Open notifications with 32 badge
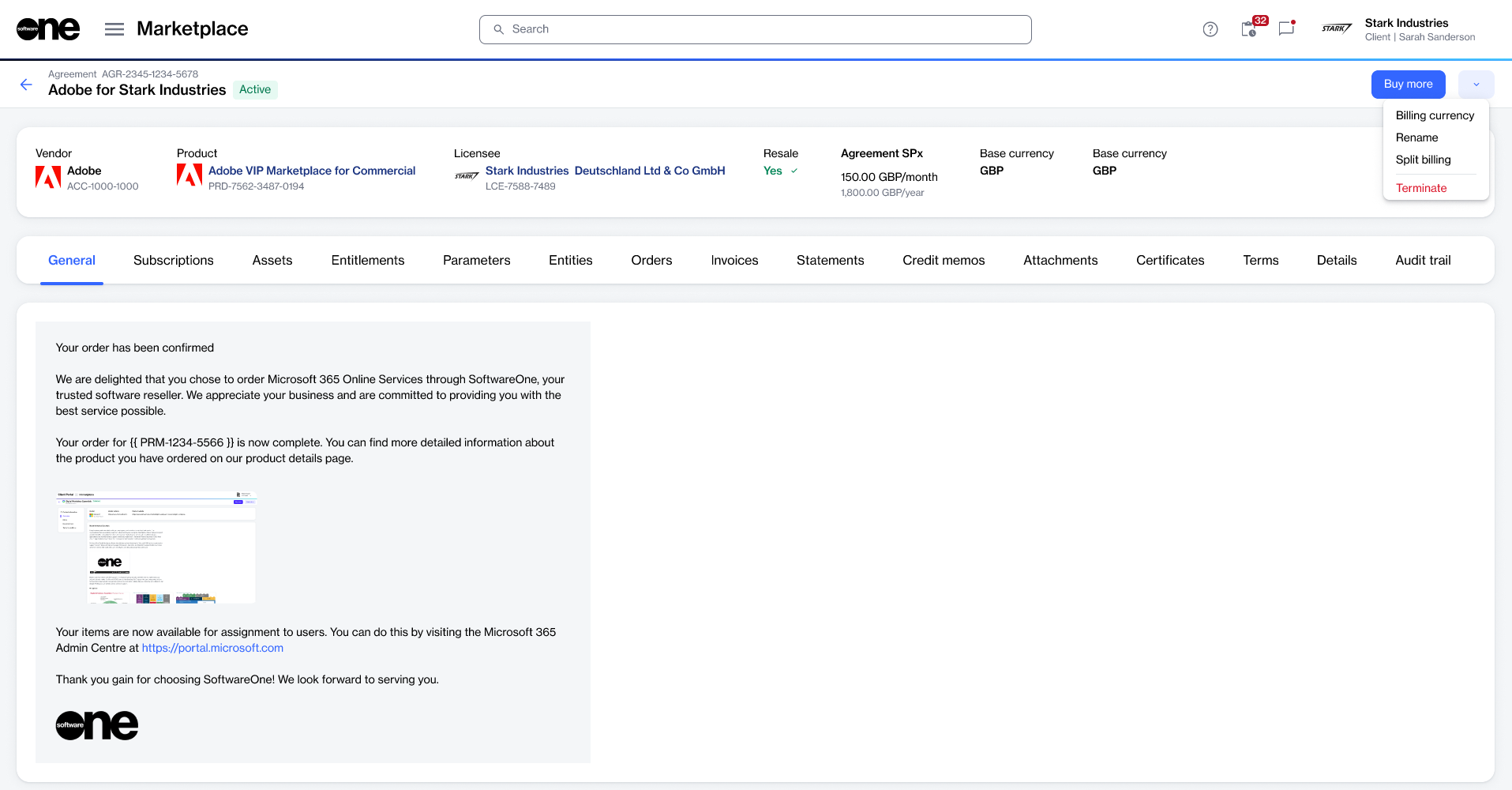1512x790 pixels. click(1249, 29)
